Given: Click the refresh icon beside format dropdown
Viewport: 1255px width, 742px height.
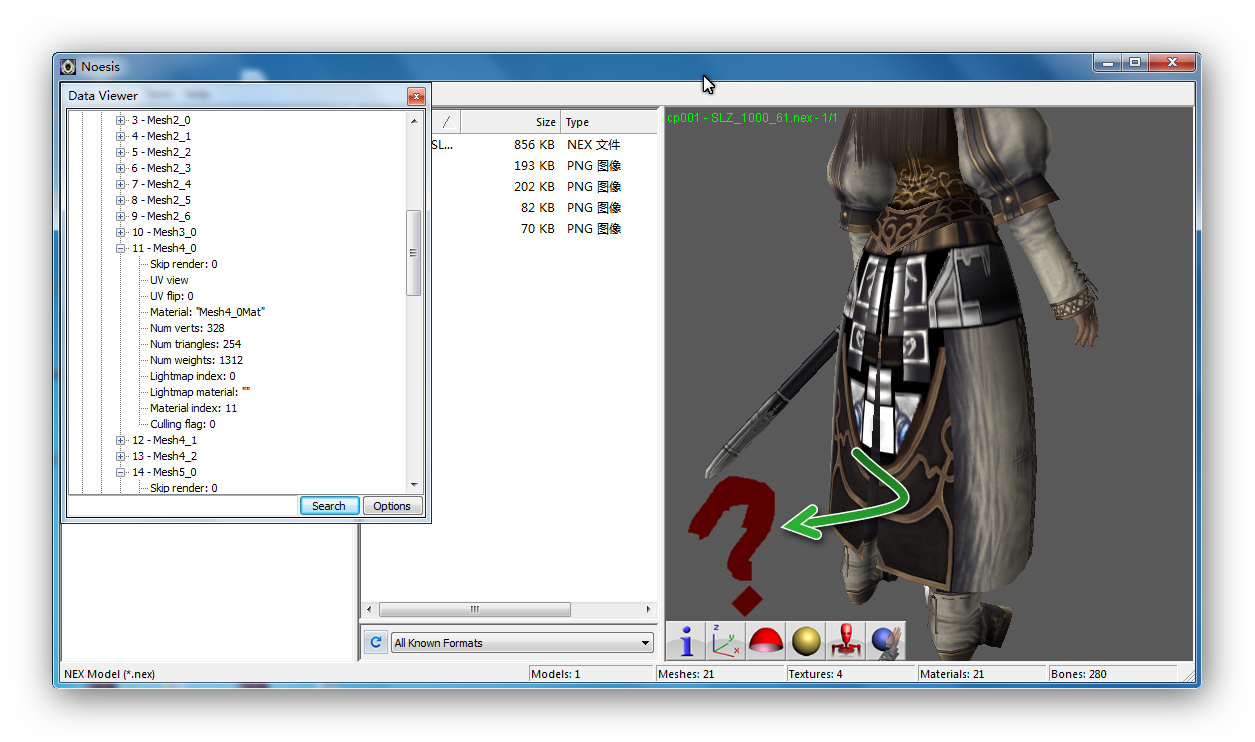Looking at the screenshot, I should coord(375,642).
